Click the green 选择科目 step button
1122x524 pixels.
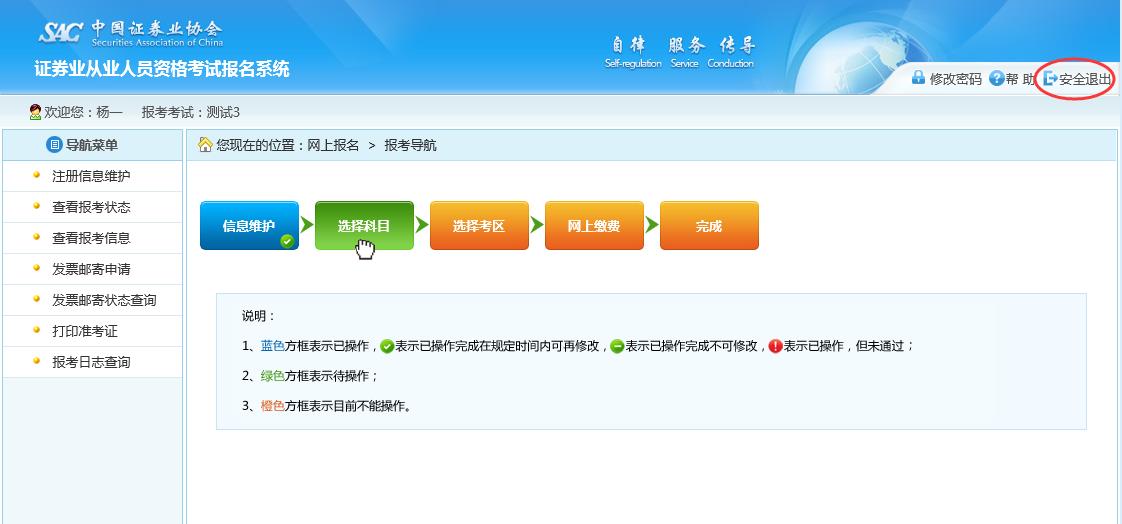364,226
